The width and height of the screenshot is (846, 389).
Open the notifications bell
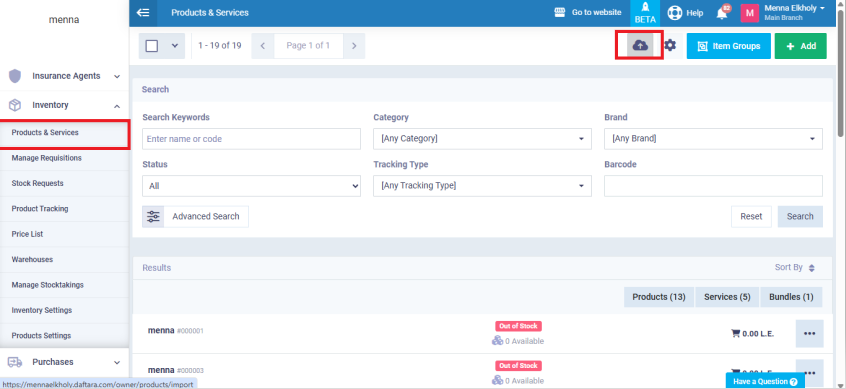coord(722,13)
